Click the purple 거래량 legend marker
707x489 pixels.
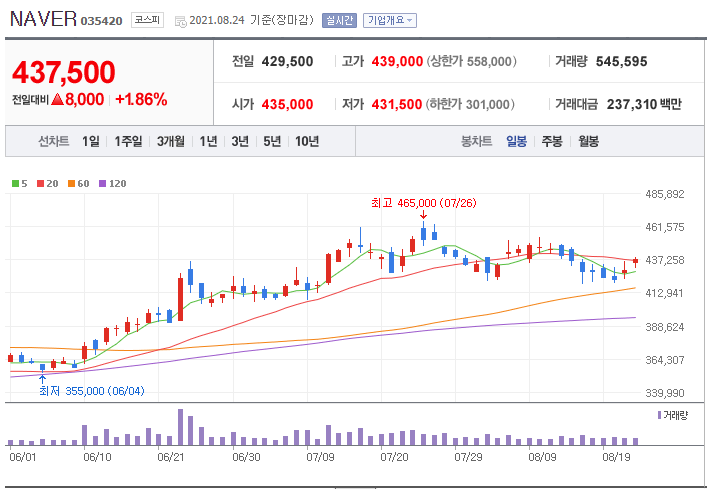(x=660, y=415)
